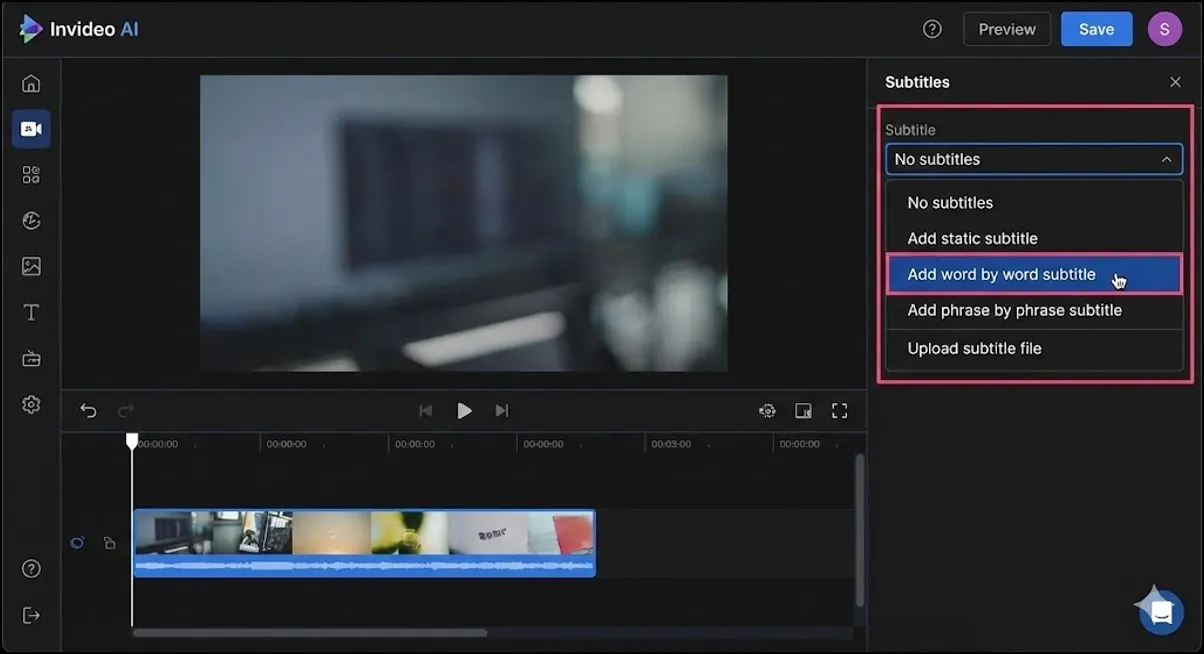
Task: Open sidebar Settings
Action: pyautogui.click(x=30, y=404)
